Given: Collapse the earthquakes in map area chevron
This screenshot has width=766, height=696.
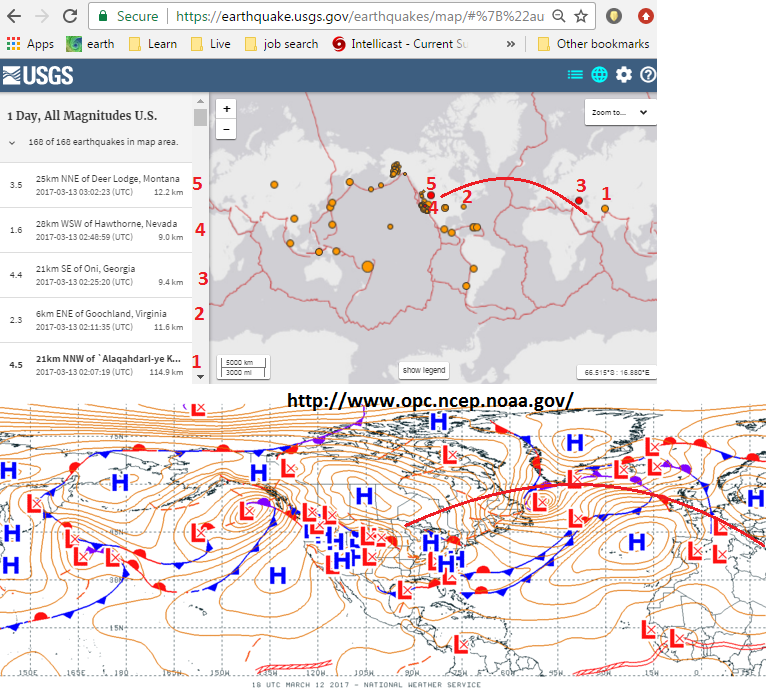Looking at the screenshot, I should 12,143.
